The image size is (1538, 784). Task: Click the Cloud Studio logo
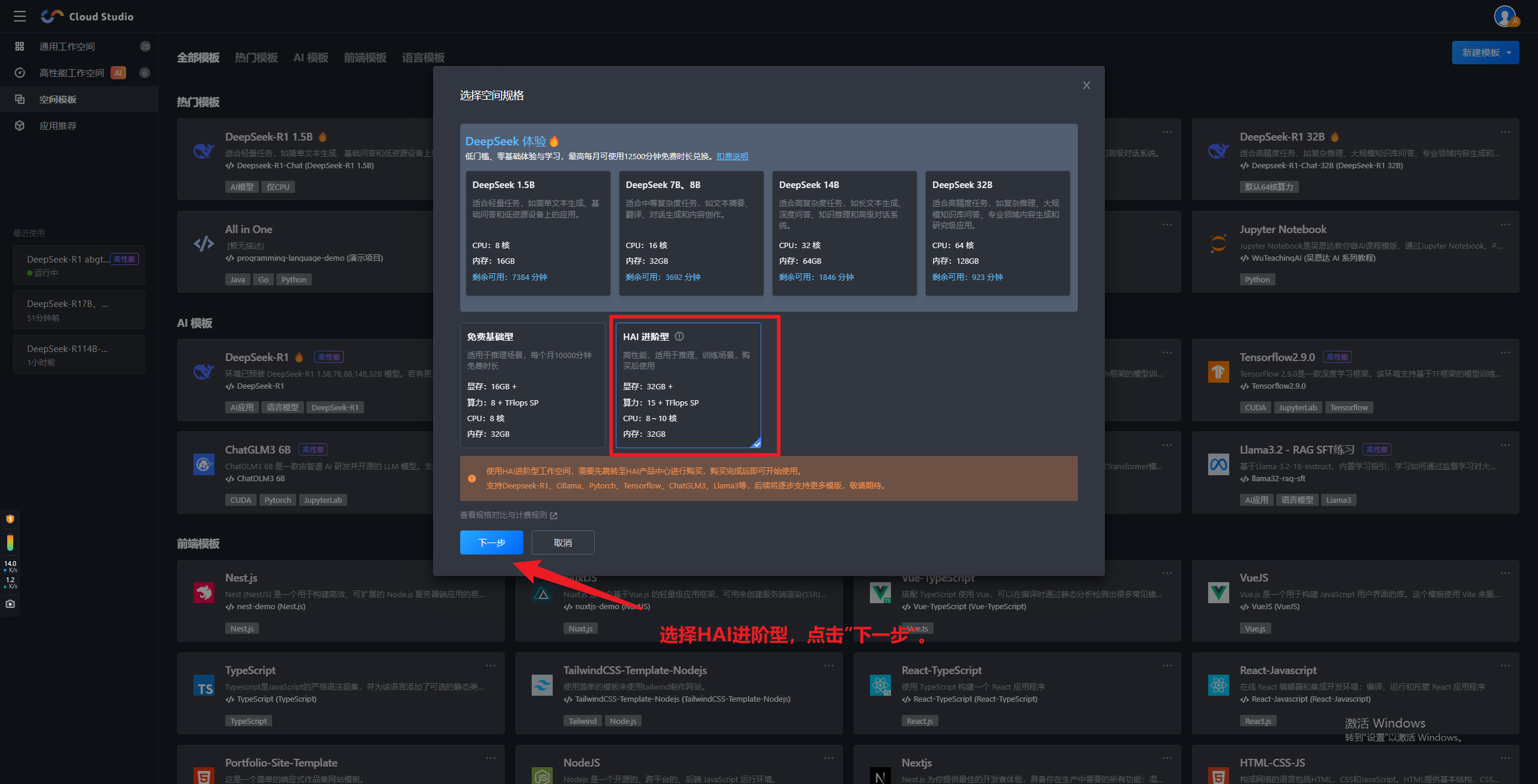click(x=87, y=16)
